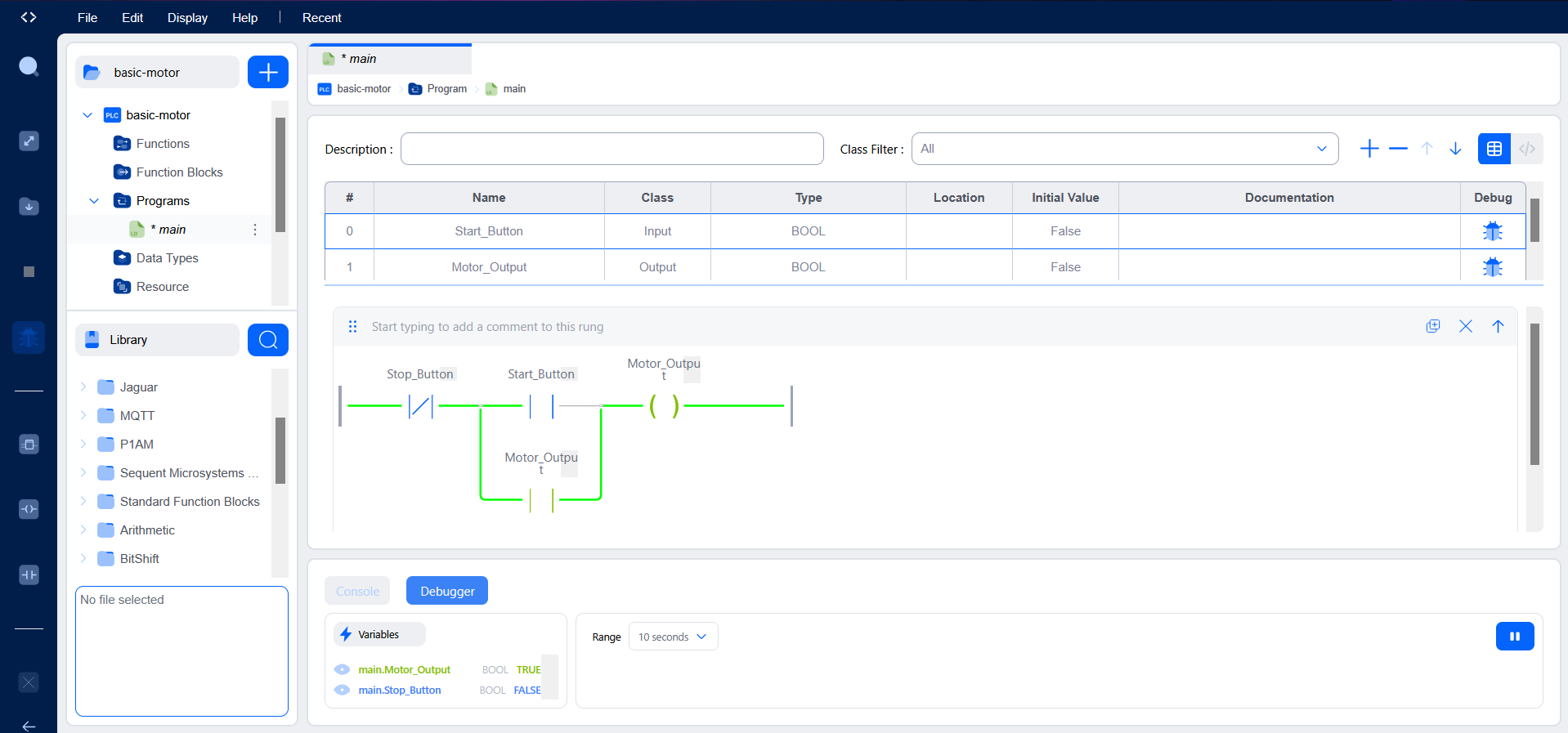Collapse the sidebar with the left arrow
This screenshot has height=733, width=1568.
(29, 726)
